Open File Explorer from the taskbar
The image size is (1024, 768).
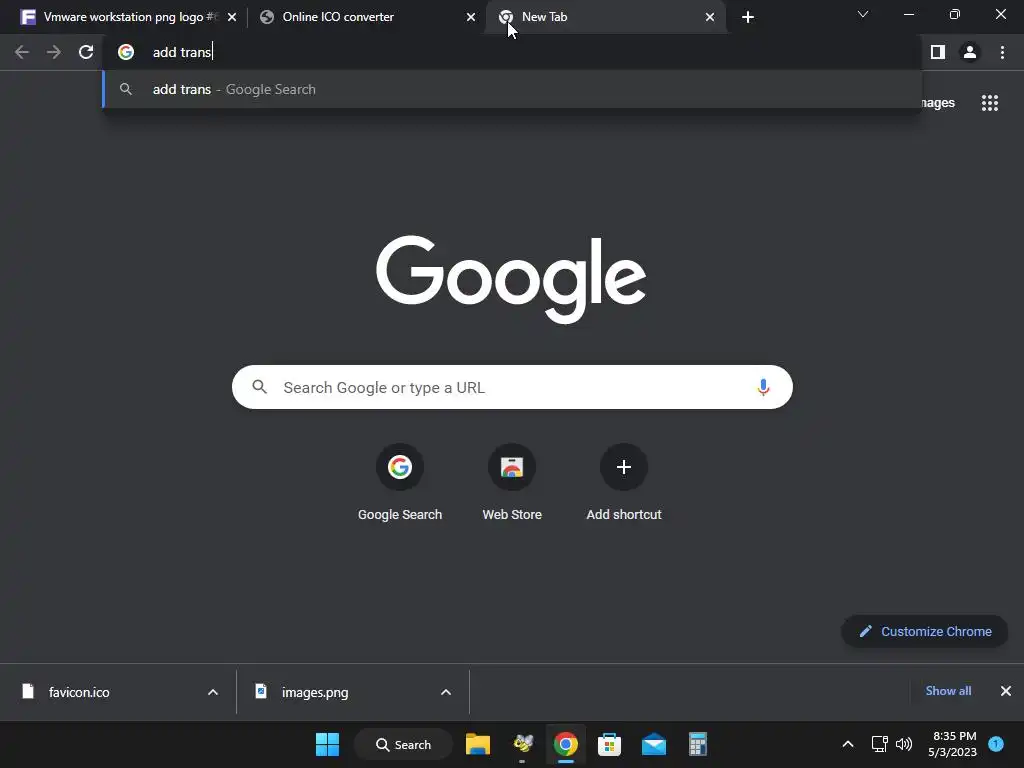pyautogui.click(x=478, y=744)
